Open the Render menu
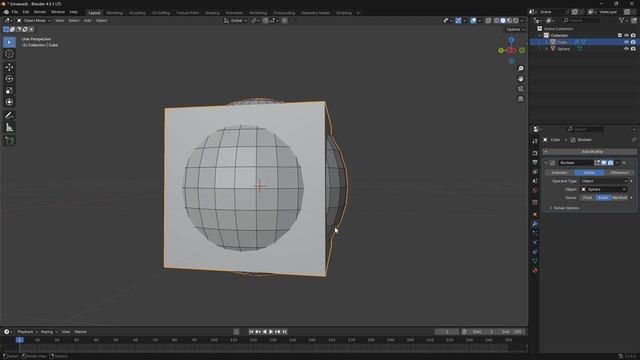The width and height of the screenshot is (640, 360). [40, 12]
